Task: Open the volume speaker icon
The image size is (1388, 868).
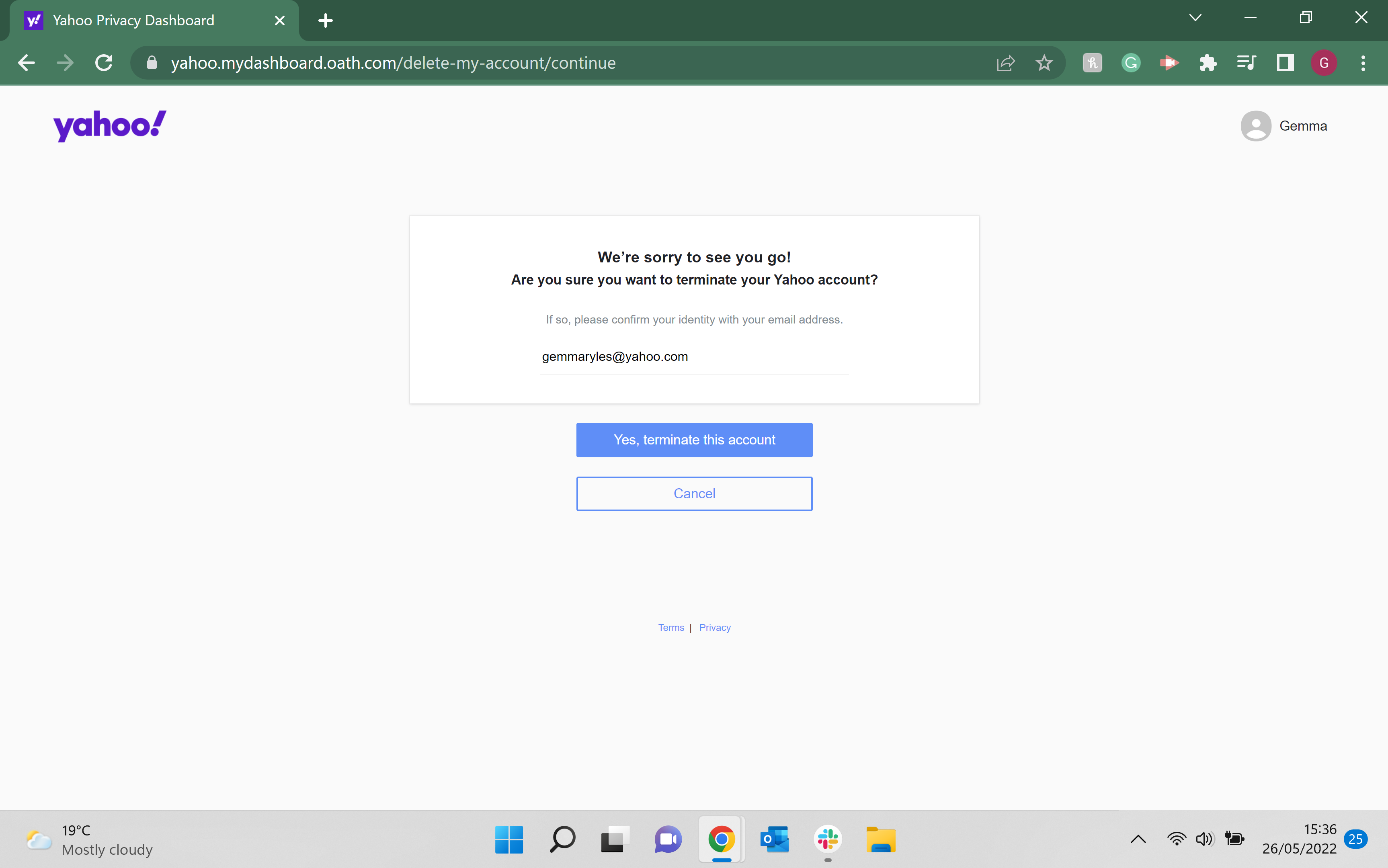Action: (1204, 839)
